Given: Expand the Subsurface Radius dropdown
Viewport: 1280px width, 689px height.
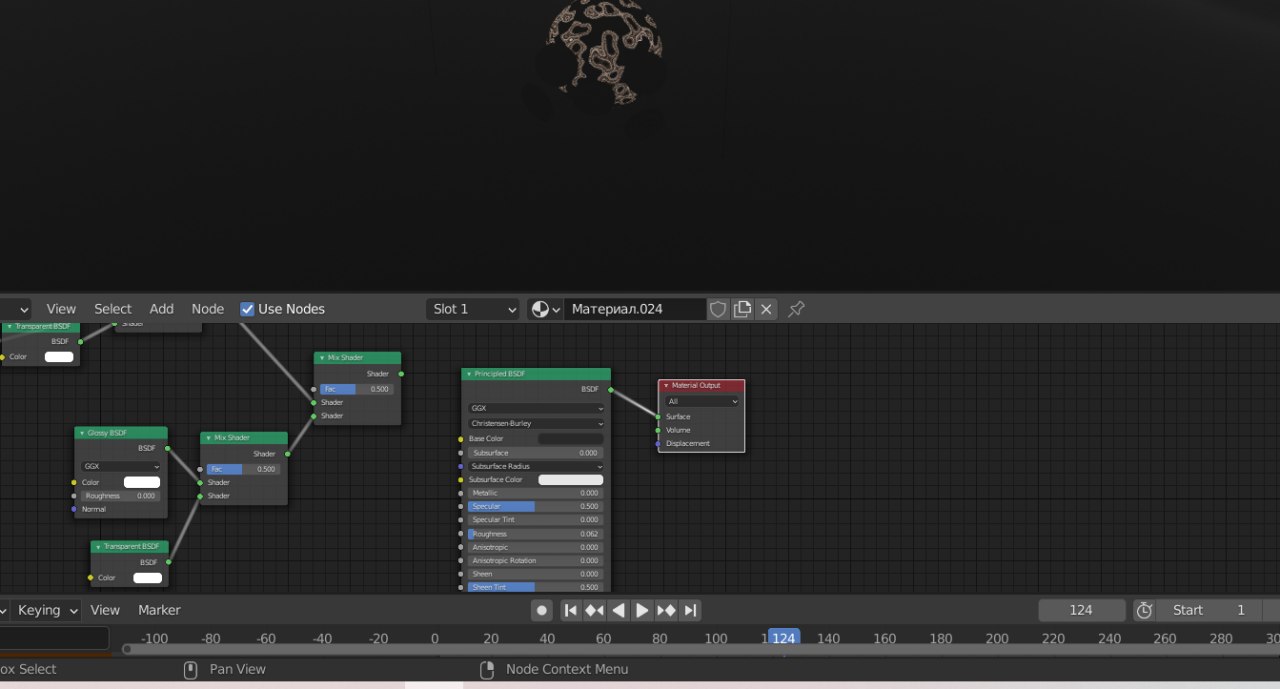Looking at the screenshot, I should (x=537, y=466).
